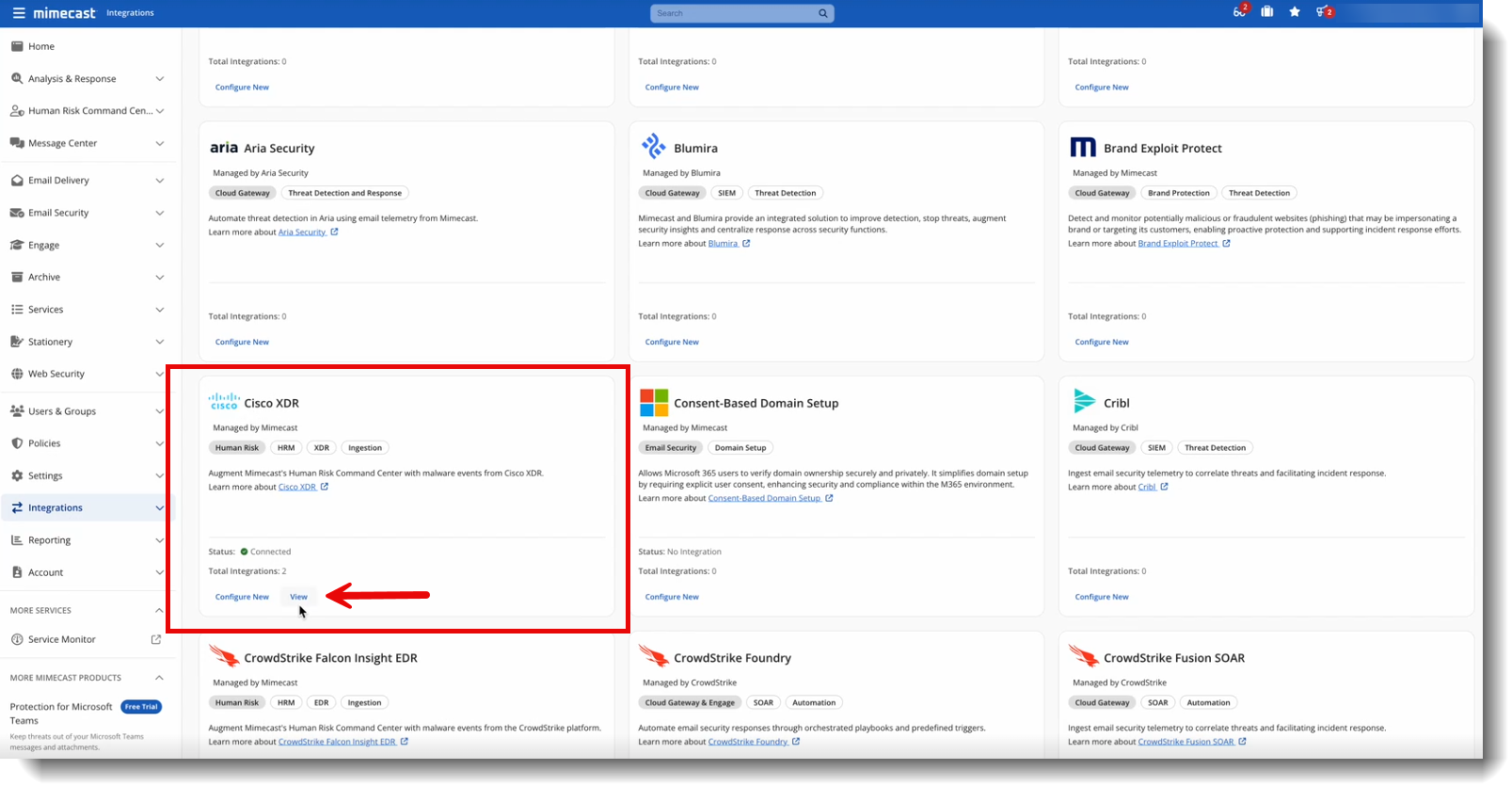Screen dimensions: 1512x786
Task: Click the Home icon in sidebar
Action: click(x=17, y=46)
